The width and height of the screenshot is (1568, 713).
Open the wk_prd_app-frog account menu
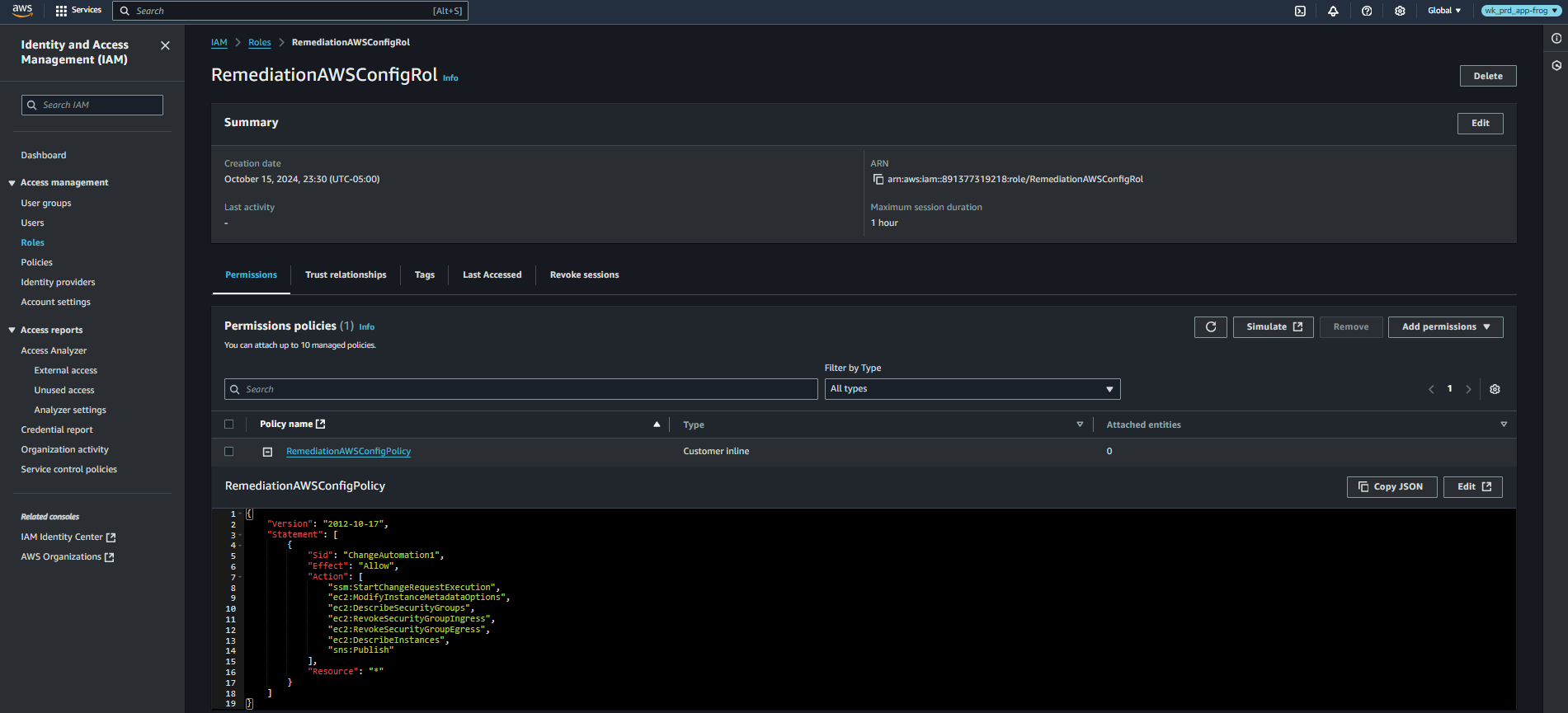tap(1521, 11)
